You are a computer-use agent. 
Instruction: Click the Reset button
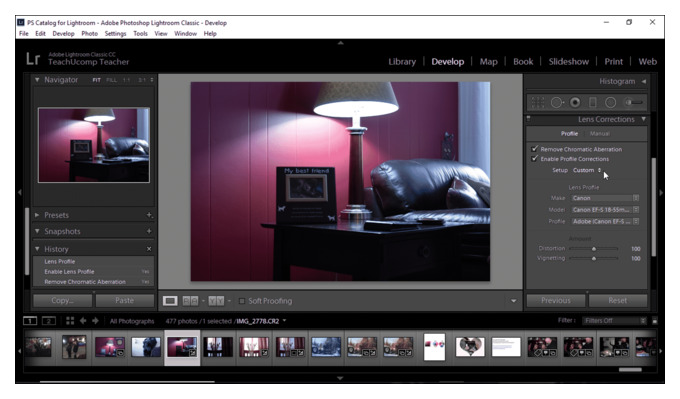click(x=618, y=300)
